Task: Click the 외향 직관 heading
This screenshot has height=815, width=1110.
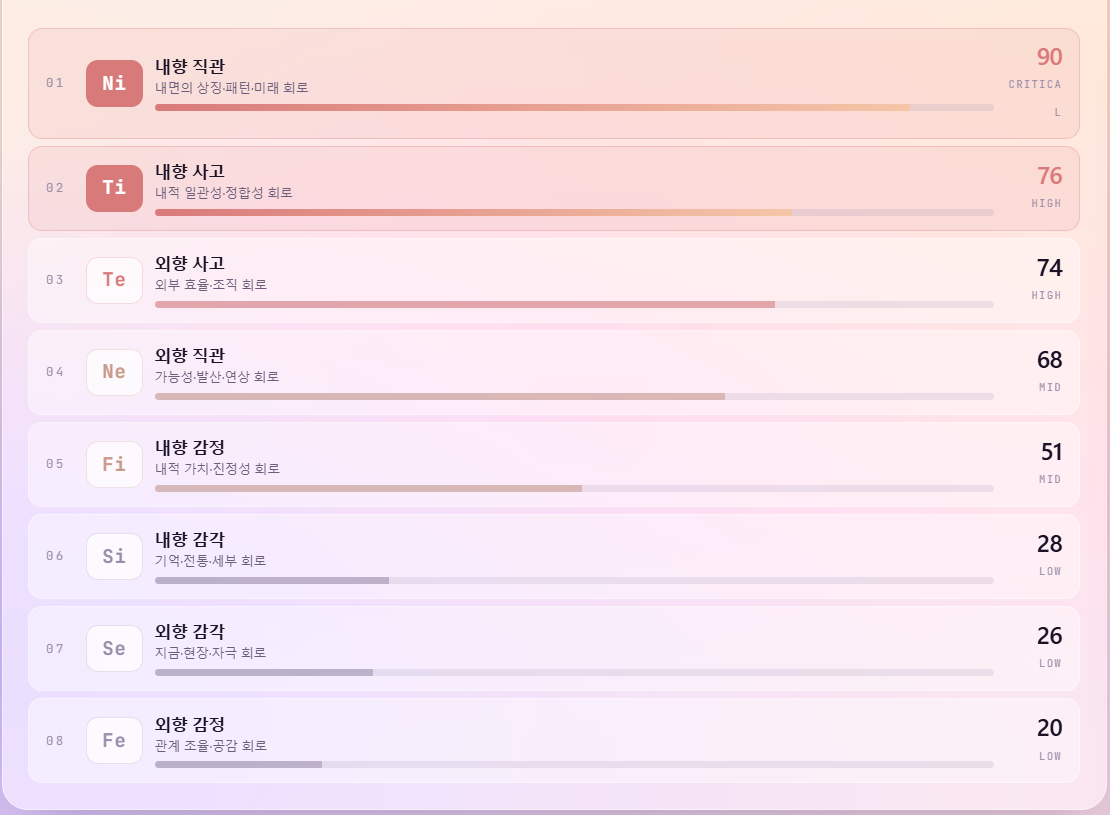Action: [190, 355]
